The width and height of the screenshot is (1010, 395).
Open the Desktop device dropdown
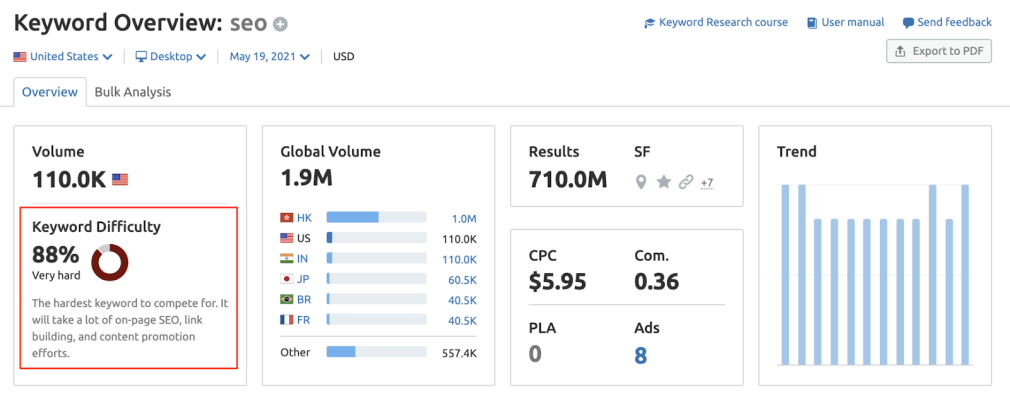[x=171, y=57]
